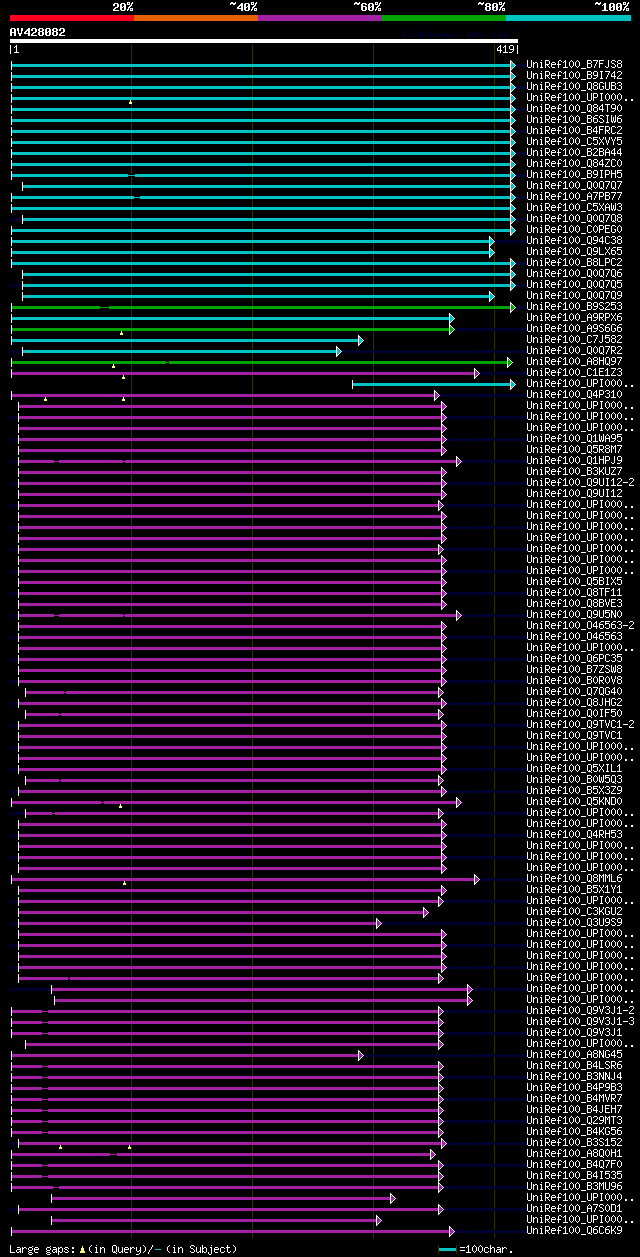This screenshot has width=640, height=1257.
Task: Click the UniRef100_Q9U5N0 label
Action: click(x=574, y=614)
